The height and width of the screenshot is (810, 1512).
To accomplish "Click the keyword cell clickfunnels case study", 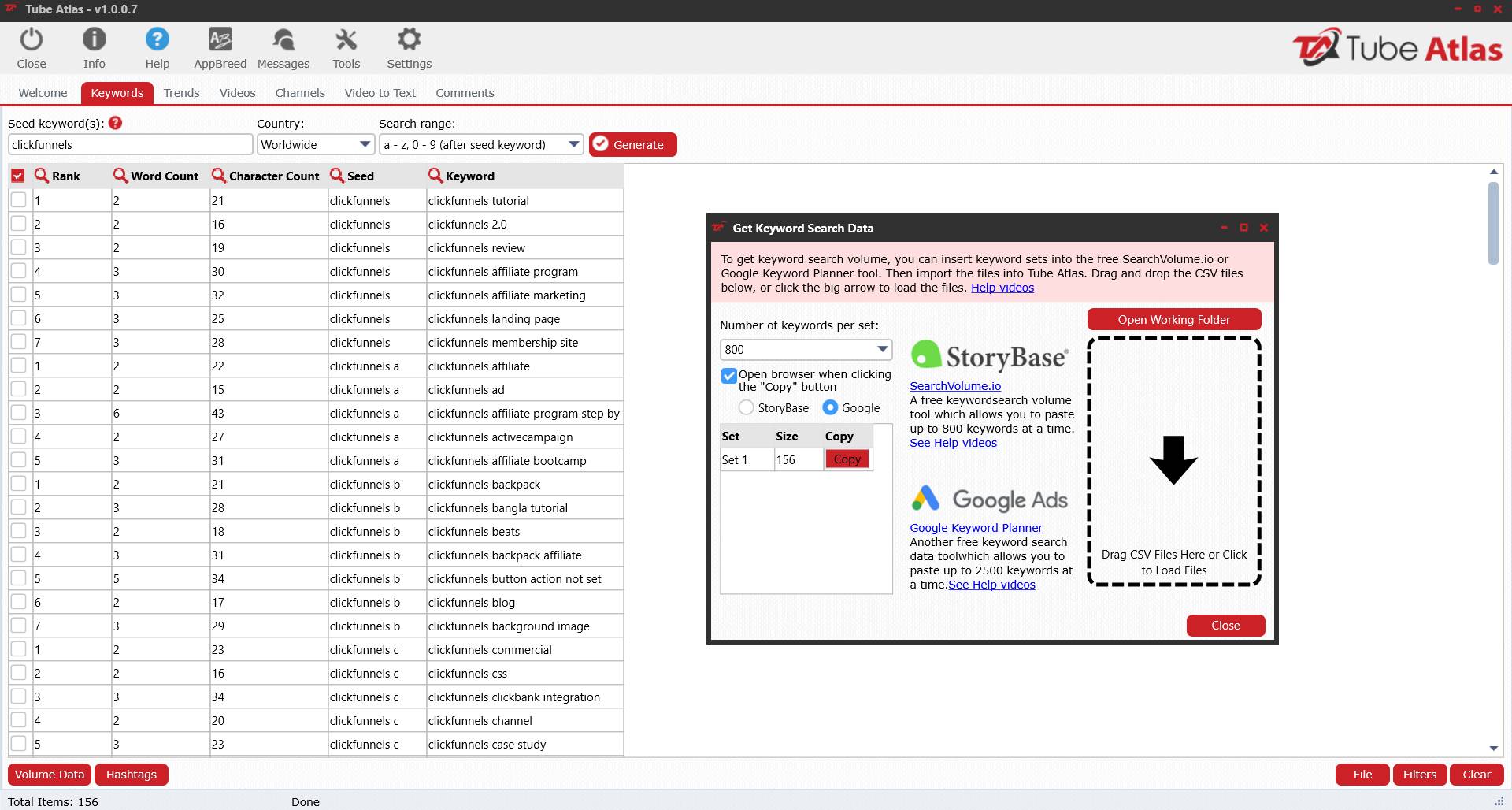I will click(x=524, y=744).
